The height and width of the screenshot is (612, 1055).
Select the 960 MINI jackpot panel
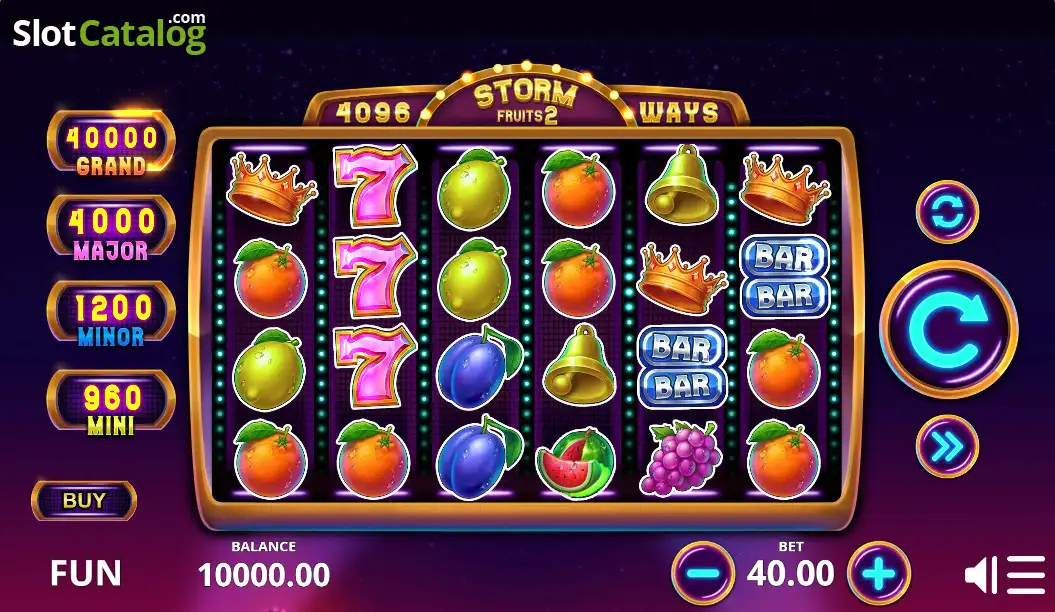112,402
